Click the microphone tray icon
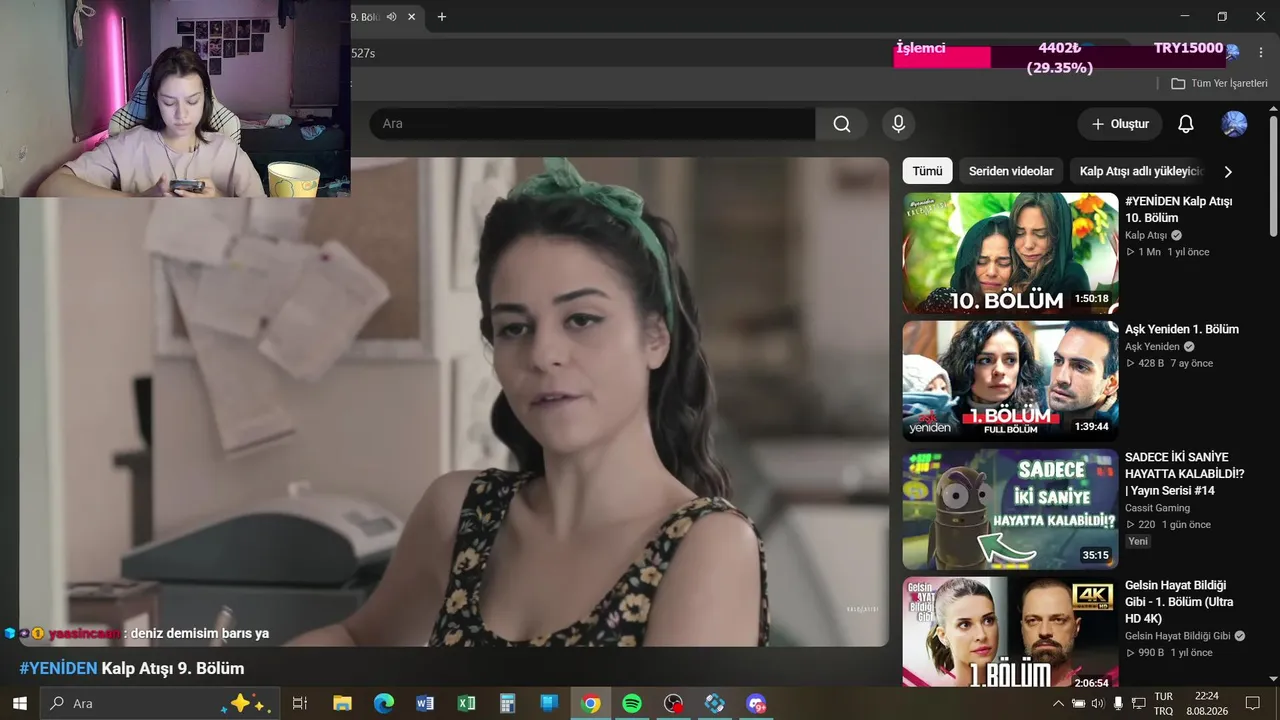 pyautogui.click(x=1118, y=703)
